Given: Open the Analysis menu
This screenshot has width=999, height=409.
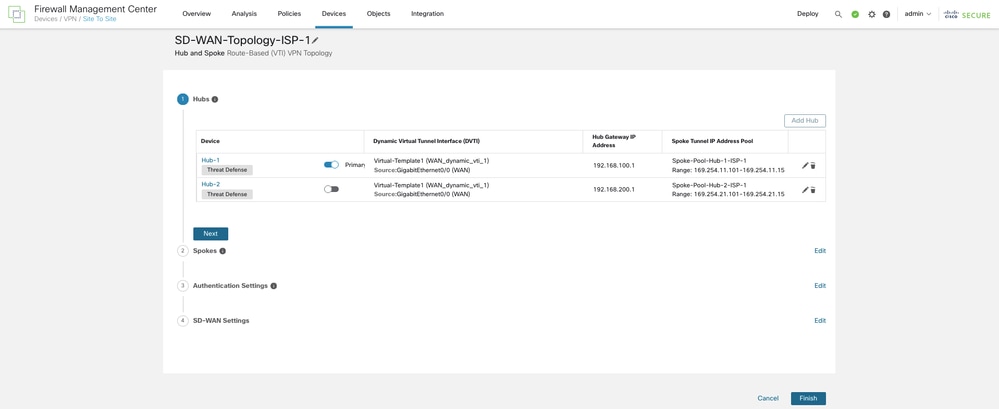Looking at the screenshot, I should 244,13.
